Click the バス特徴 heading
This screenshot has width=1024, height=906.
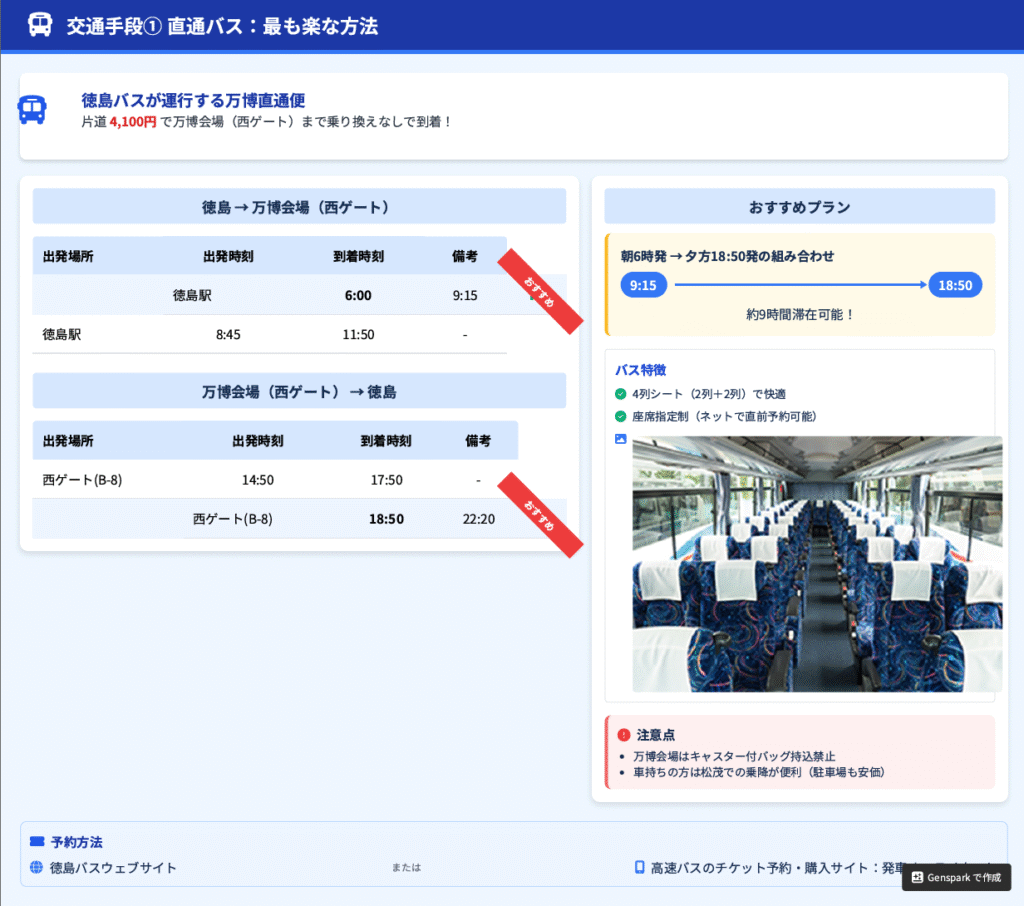click(x=641, y=370)
